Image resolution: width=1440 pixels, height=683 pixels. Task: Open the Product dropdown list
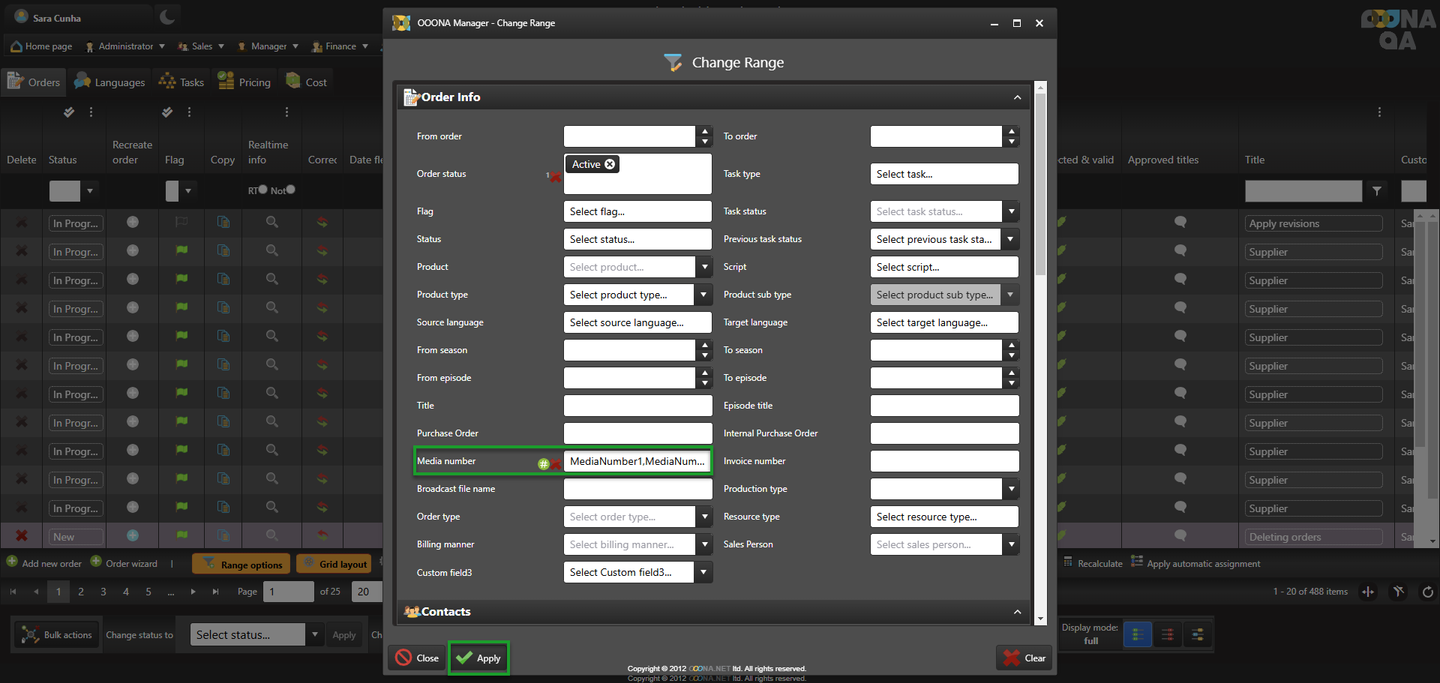point(704,267)
